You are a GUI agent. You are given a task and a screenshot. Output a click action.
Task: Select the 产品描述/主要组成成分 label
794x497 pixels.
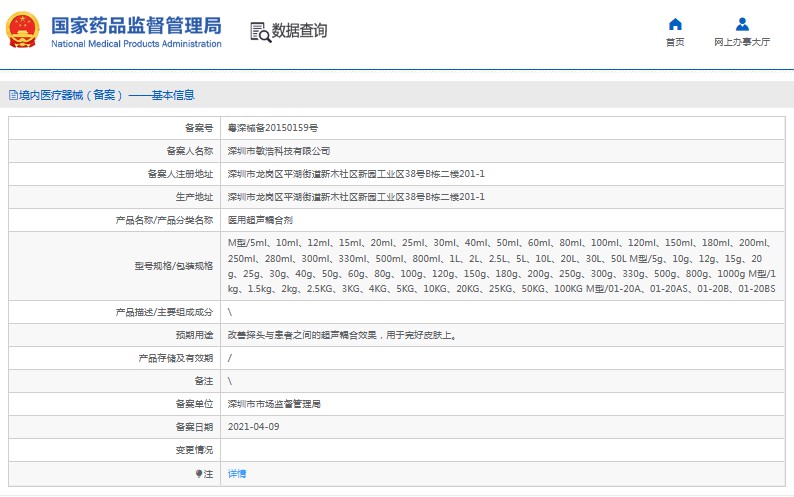coord(164,312)
